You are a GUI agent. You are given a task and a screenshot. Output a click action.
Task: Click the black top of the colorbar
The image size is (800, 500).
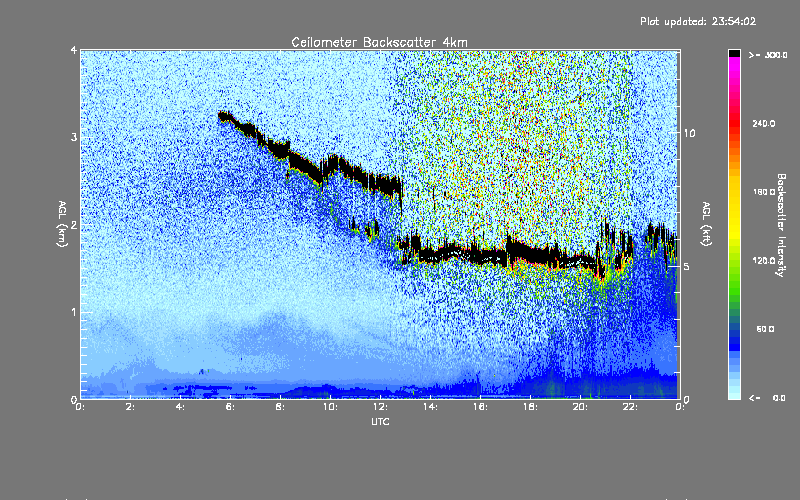pos(734,53)
